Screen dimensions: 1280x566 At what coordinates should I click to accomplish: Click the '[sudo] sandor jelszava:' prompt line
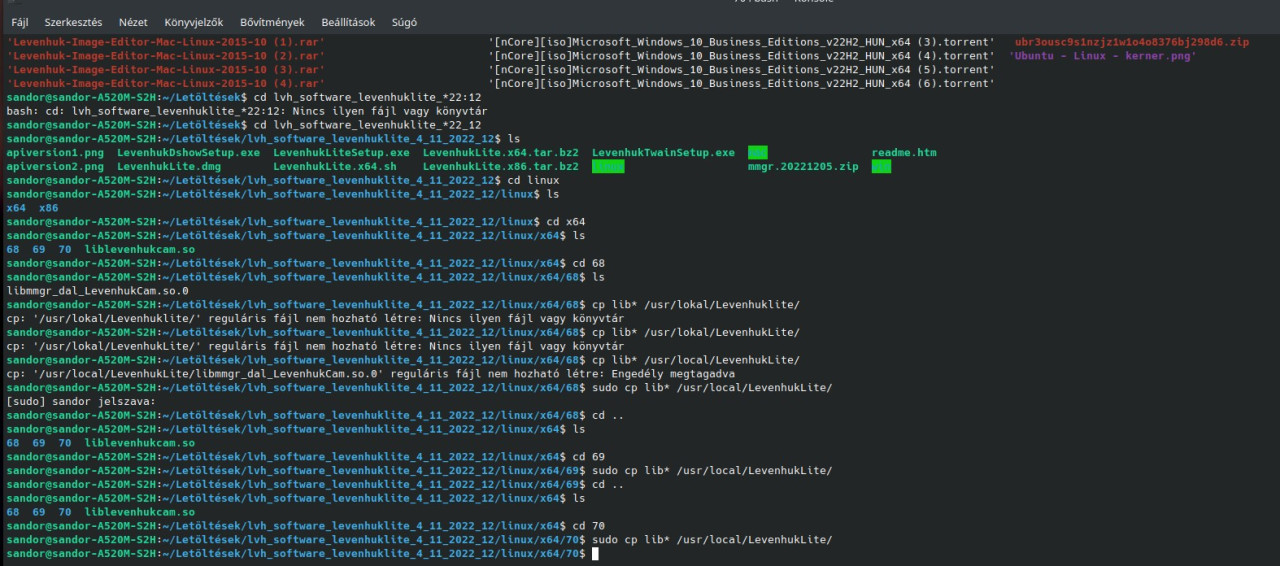[x=81, y=401]
